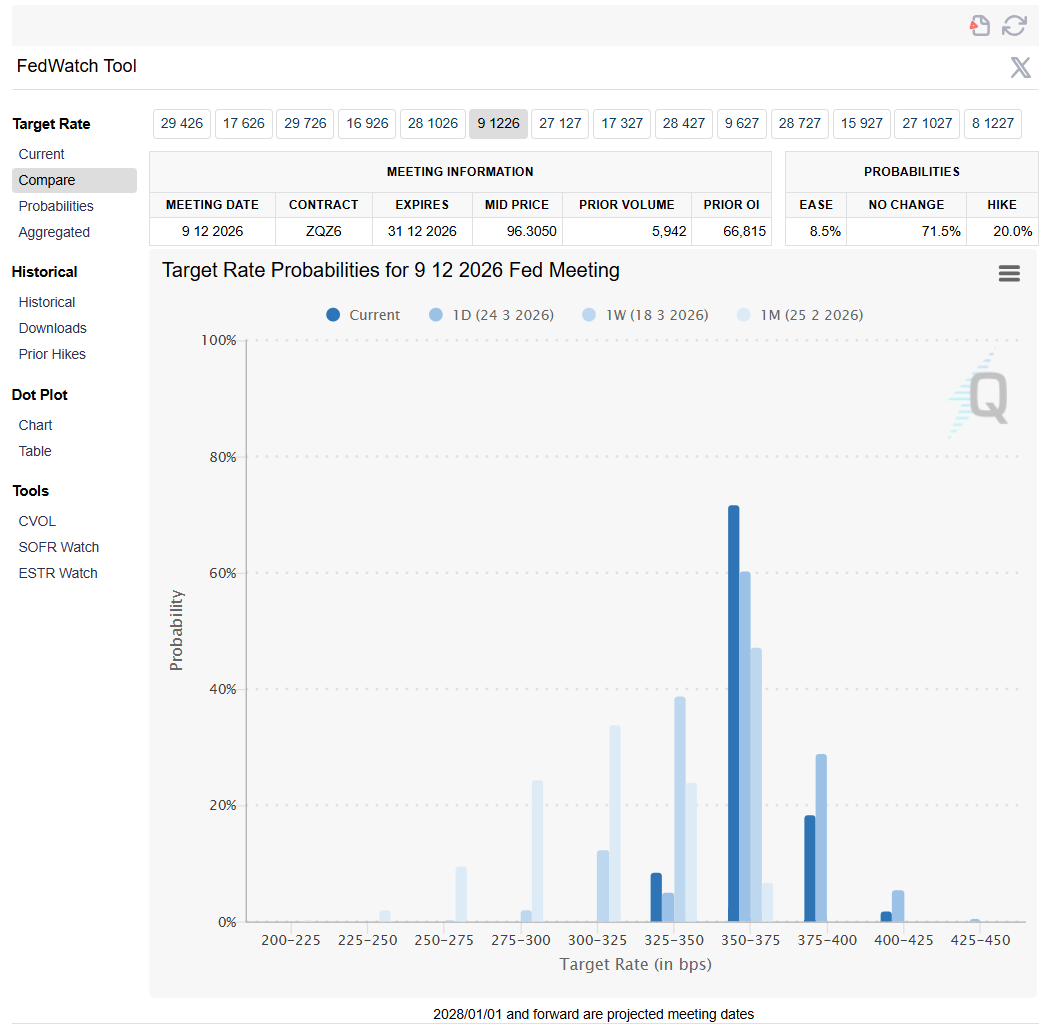
Task: Open the Dot Plot Chart link
Action: pos(35,425)
